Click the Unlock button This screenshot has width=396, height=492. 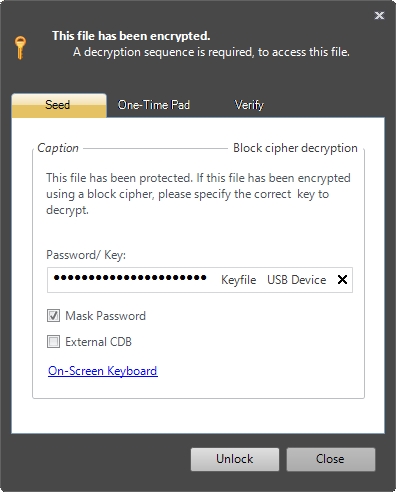tap(235, 459)
